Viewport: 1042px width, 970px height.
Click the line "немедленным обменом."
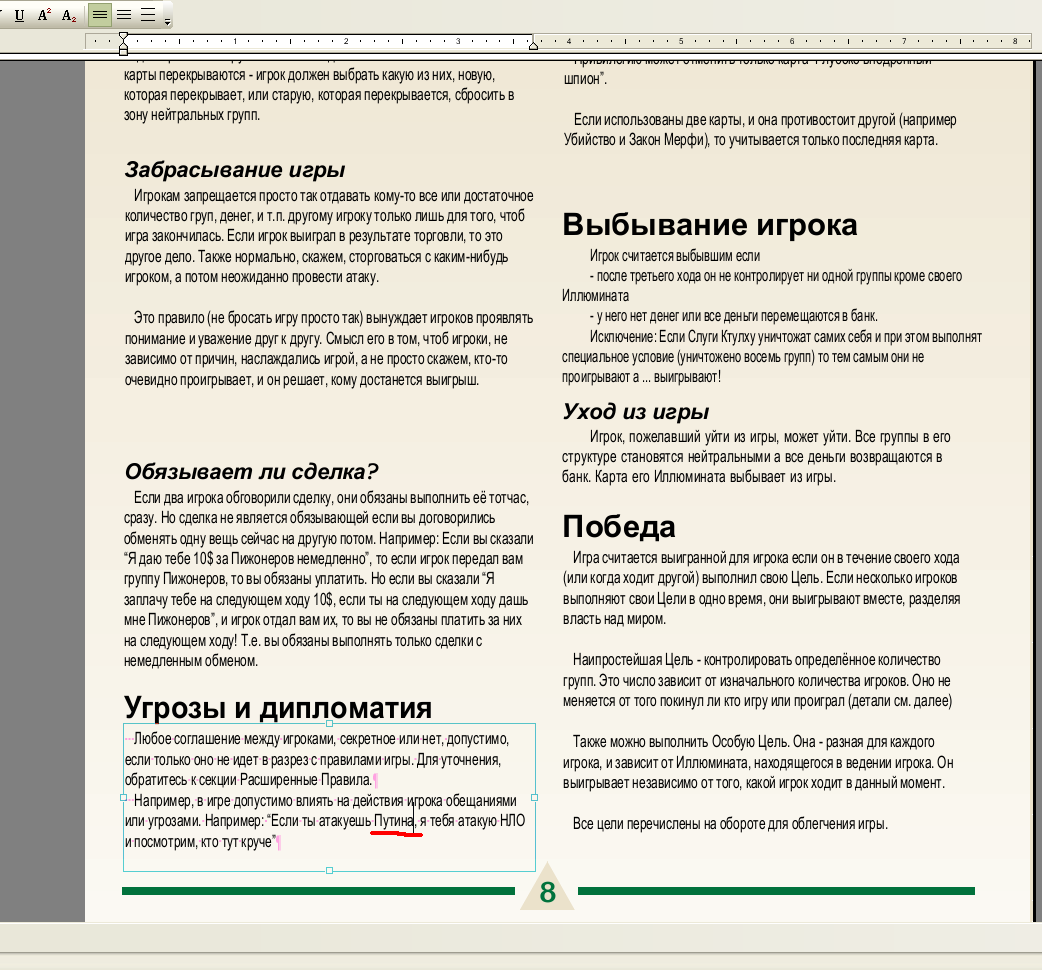point(191,661)
